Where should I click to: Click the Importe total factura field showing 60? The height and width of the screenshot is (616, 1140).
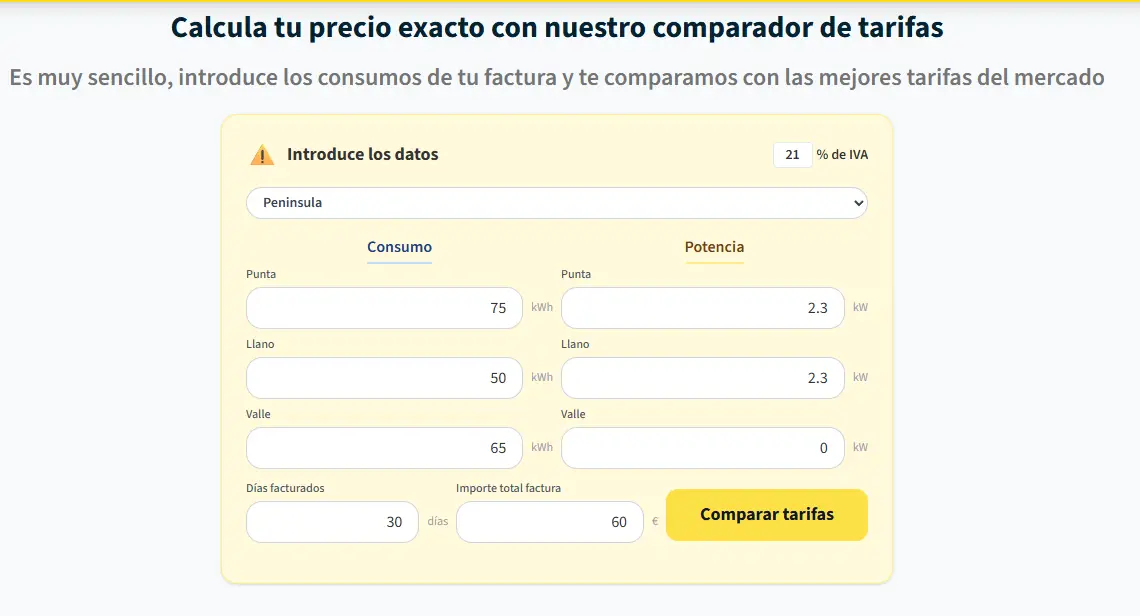coord(549,521)
